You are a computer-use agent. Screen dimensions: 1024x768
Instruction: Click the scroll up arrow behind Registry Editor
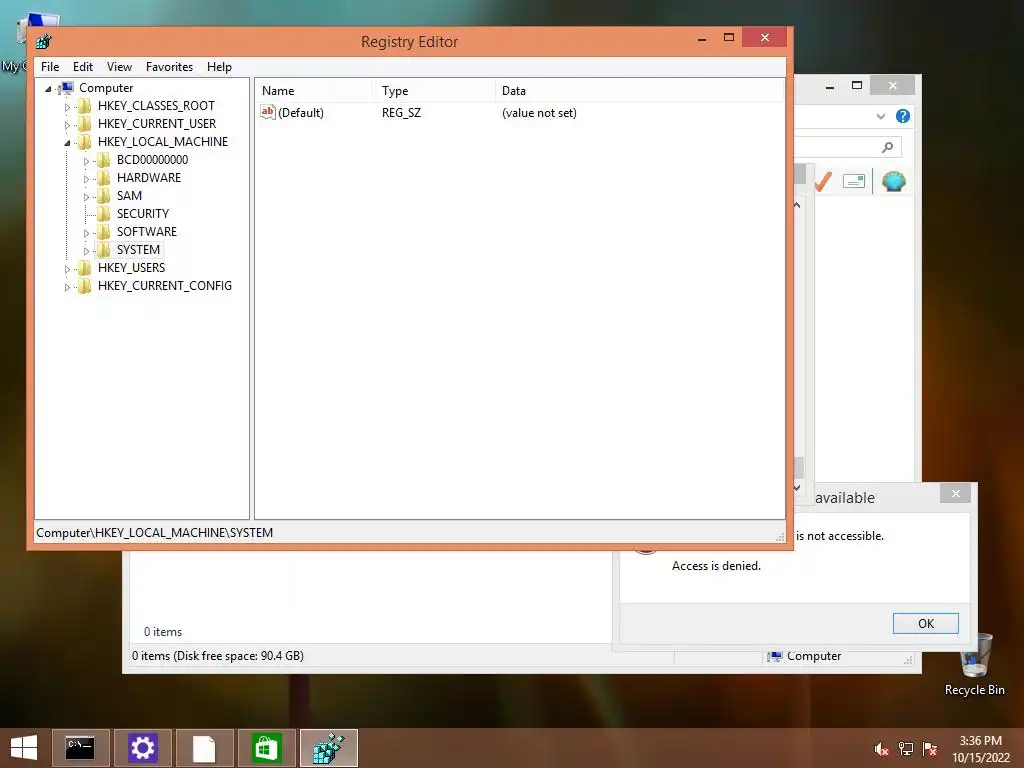tap(797, 206)
